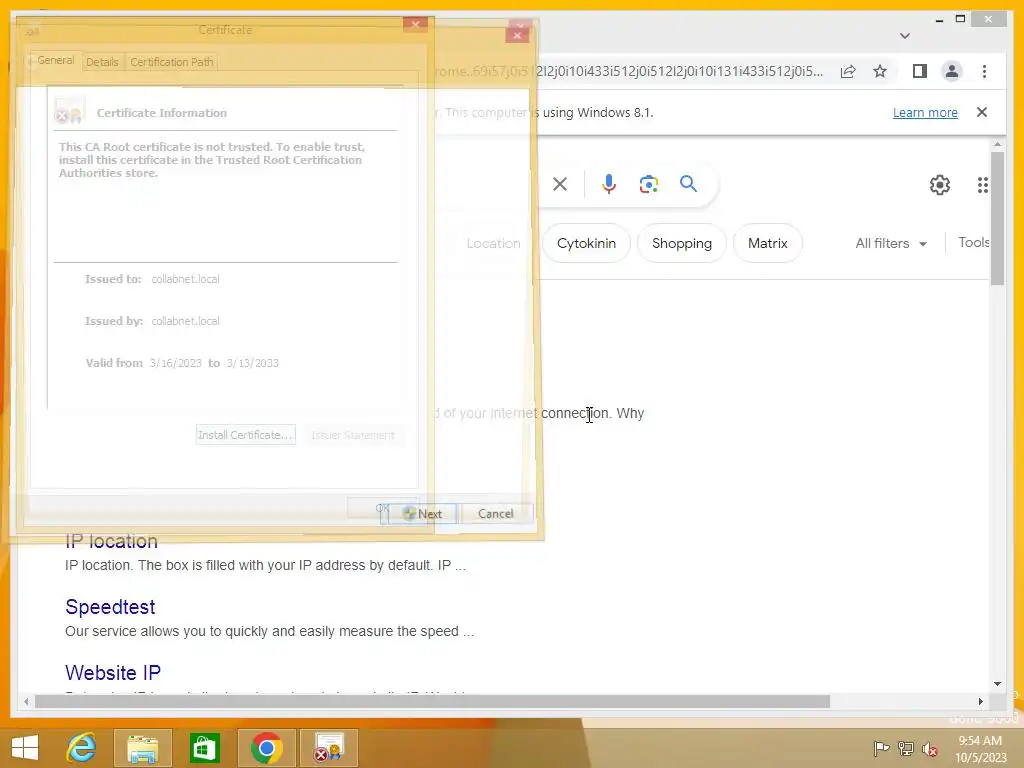Open the Website IP result link
The height and width of the screenshot is (768, 1024).
coord(112,673)
